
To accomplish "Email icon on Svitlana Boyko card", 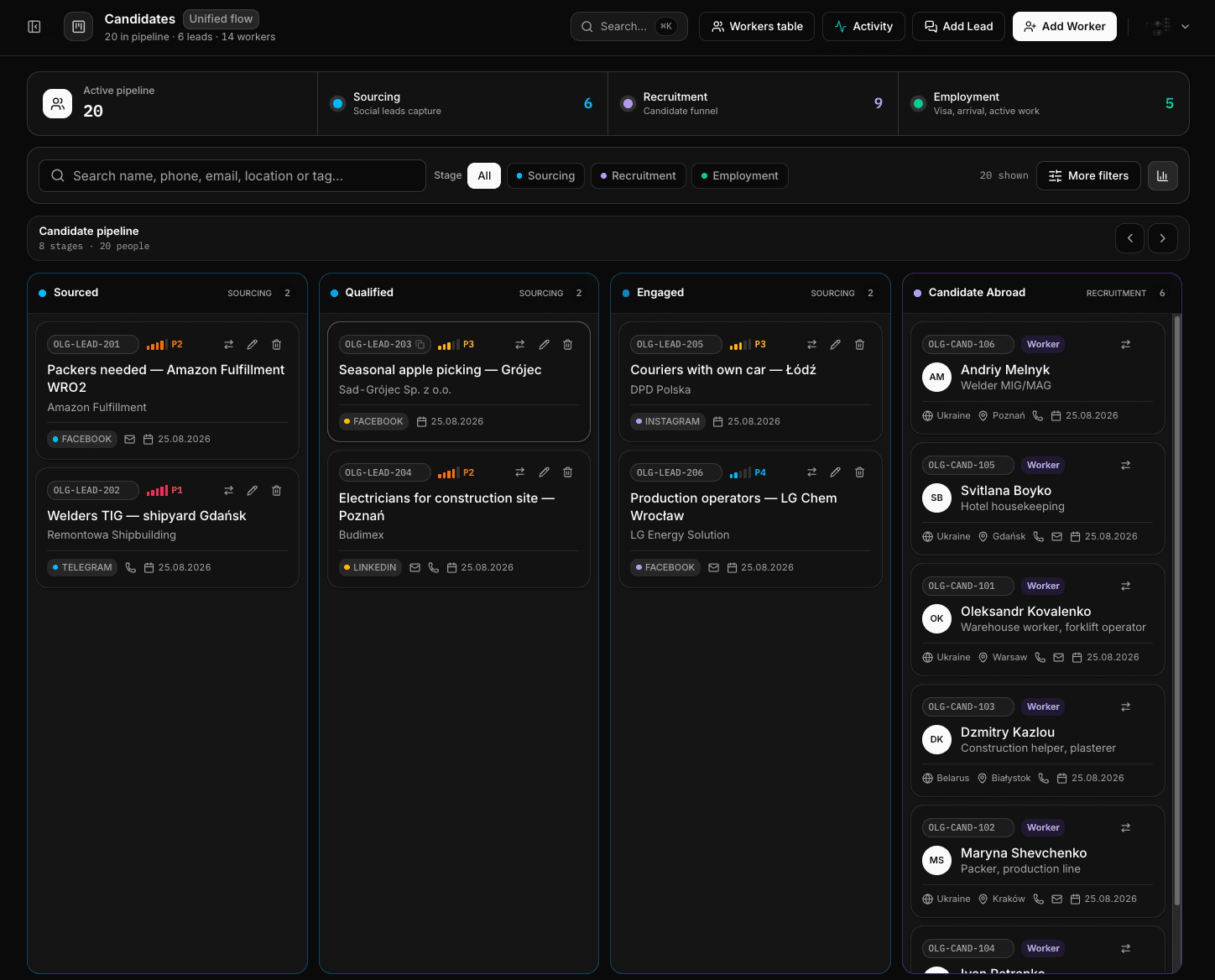I will (1057, 537).
